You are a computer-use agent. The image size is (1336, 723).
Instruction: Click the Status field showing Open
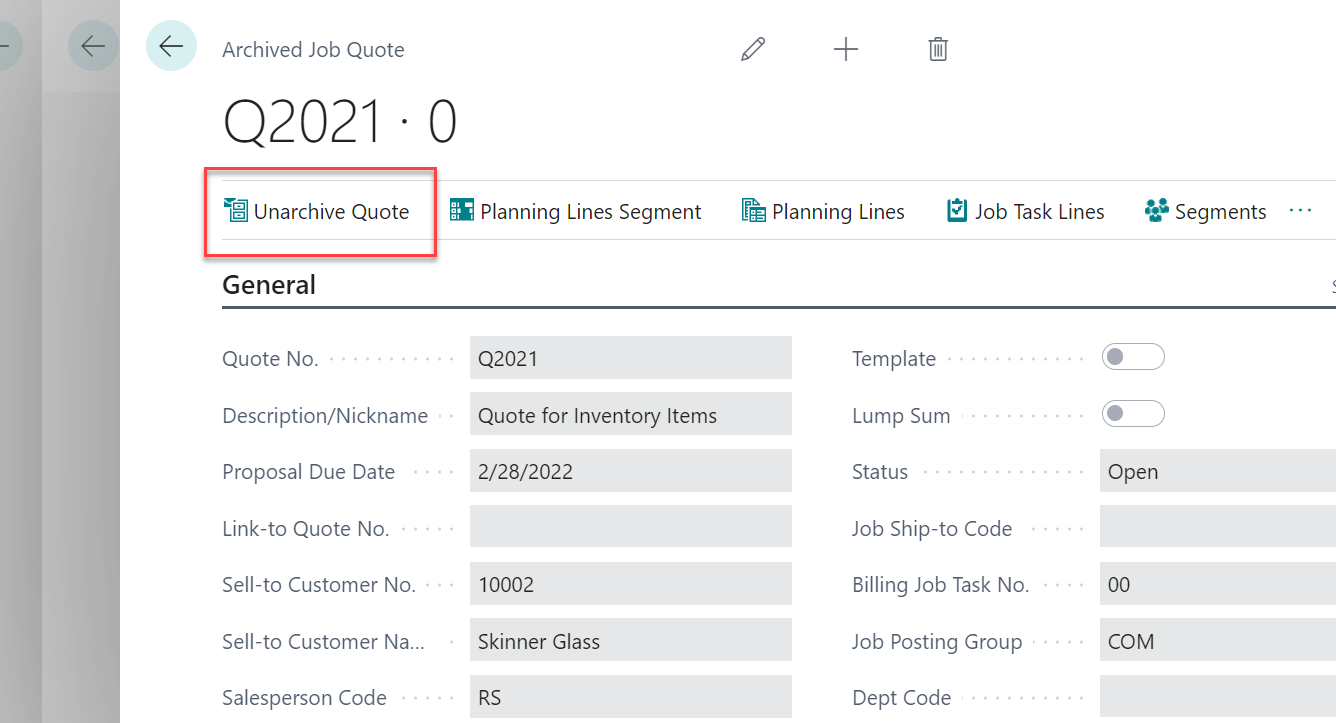click(x=1217, y=472)
